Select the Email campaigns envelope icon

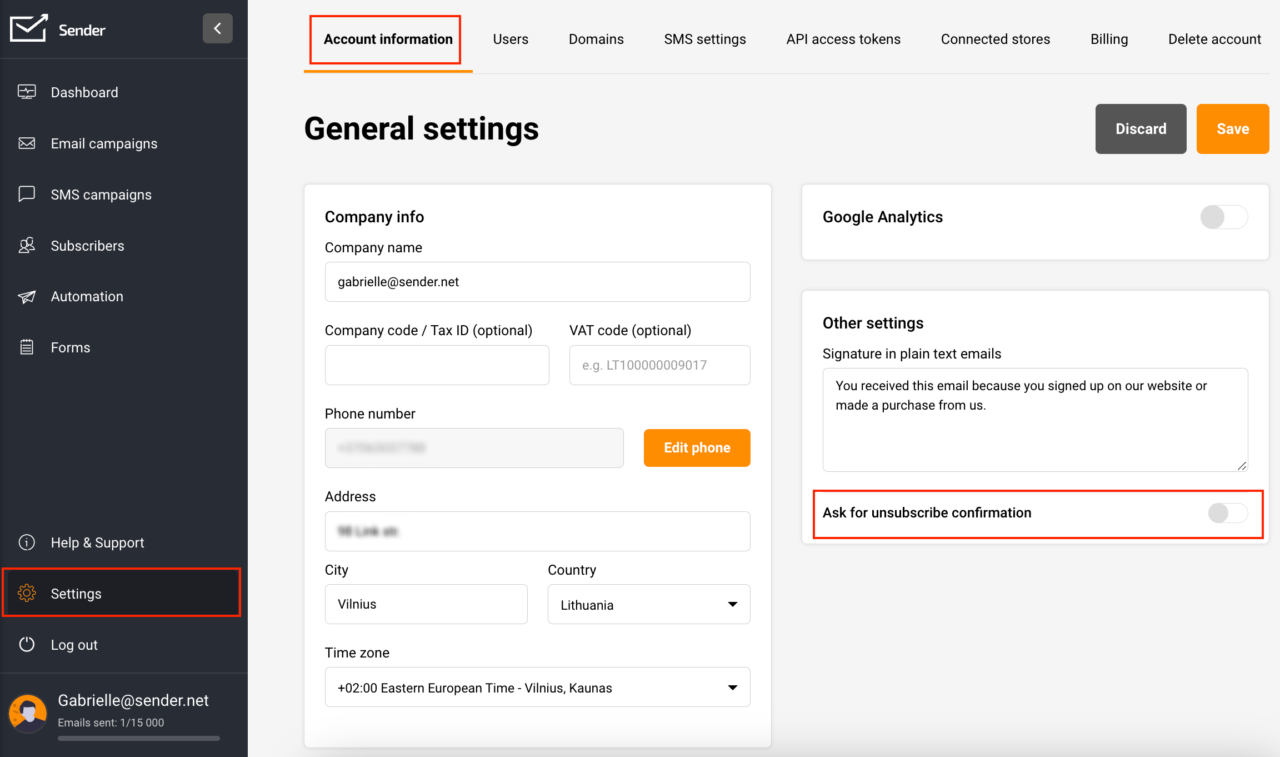tap(27, 142)
